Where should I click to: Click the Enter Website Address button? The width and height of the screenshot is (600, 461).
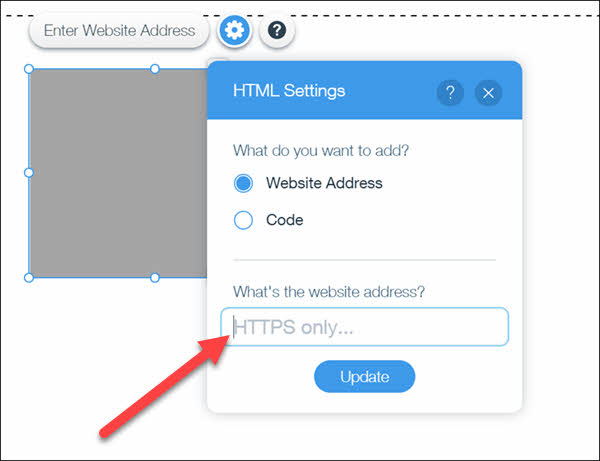[x=119, y=31]
